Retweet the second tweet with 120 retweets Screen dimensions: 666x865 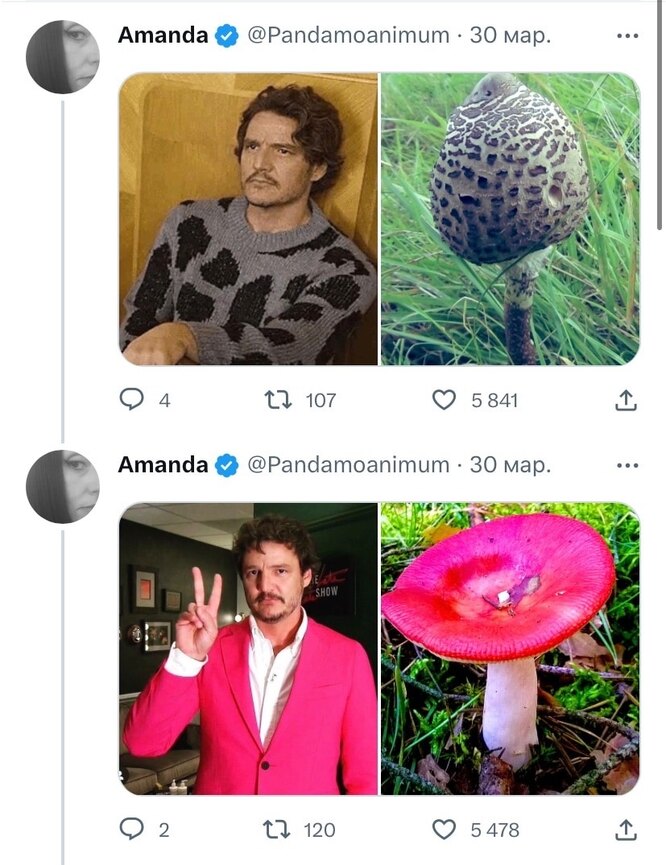[277, 829]
